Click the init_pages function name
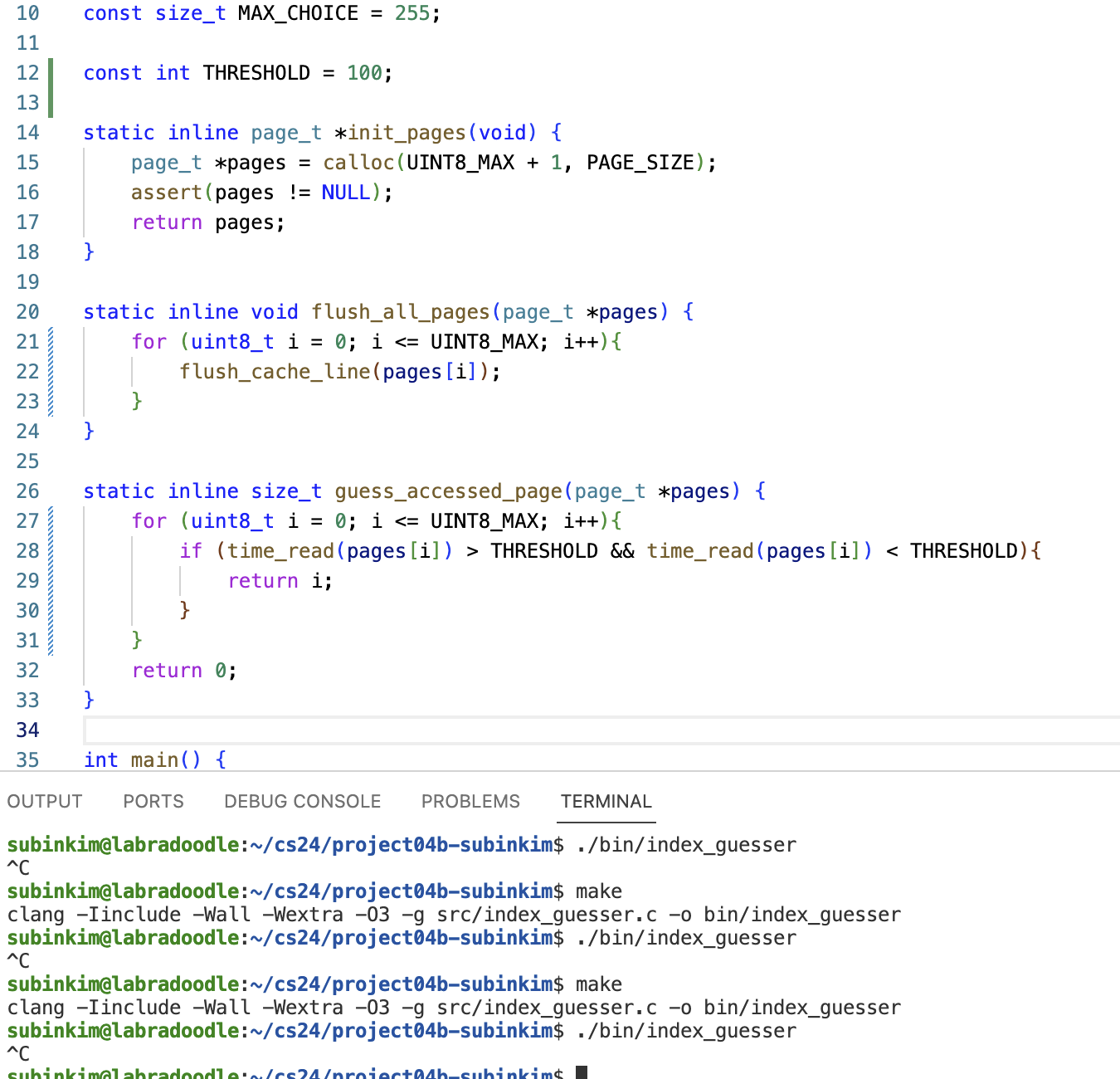The width and height of the screenshot is (1120, 1079). pos(407,133)
